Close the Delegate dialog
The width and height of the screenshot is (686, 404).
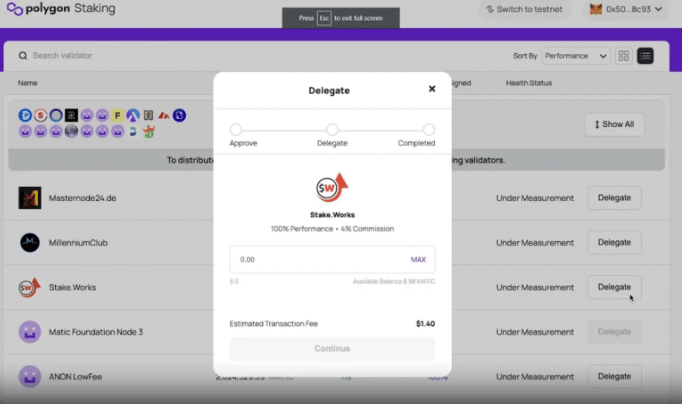tap(432, 89)
